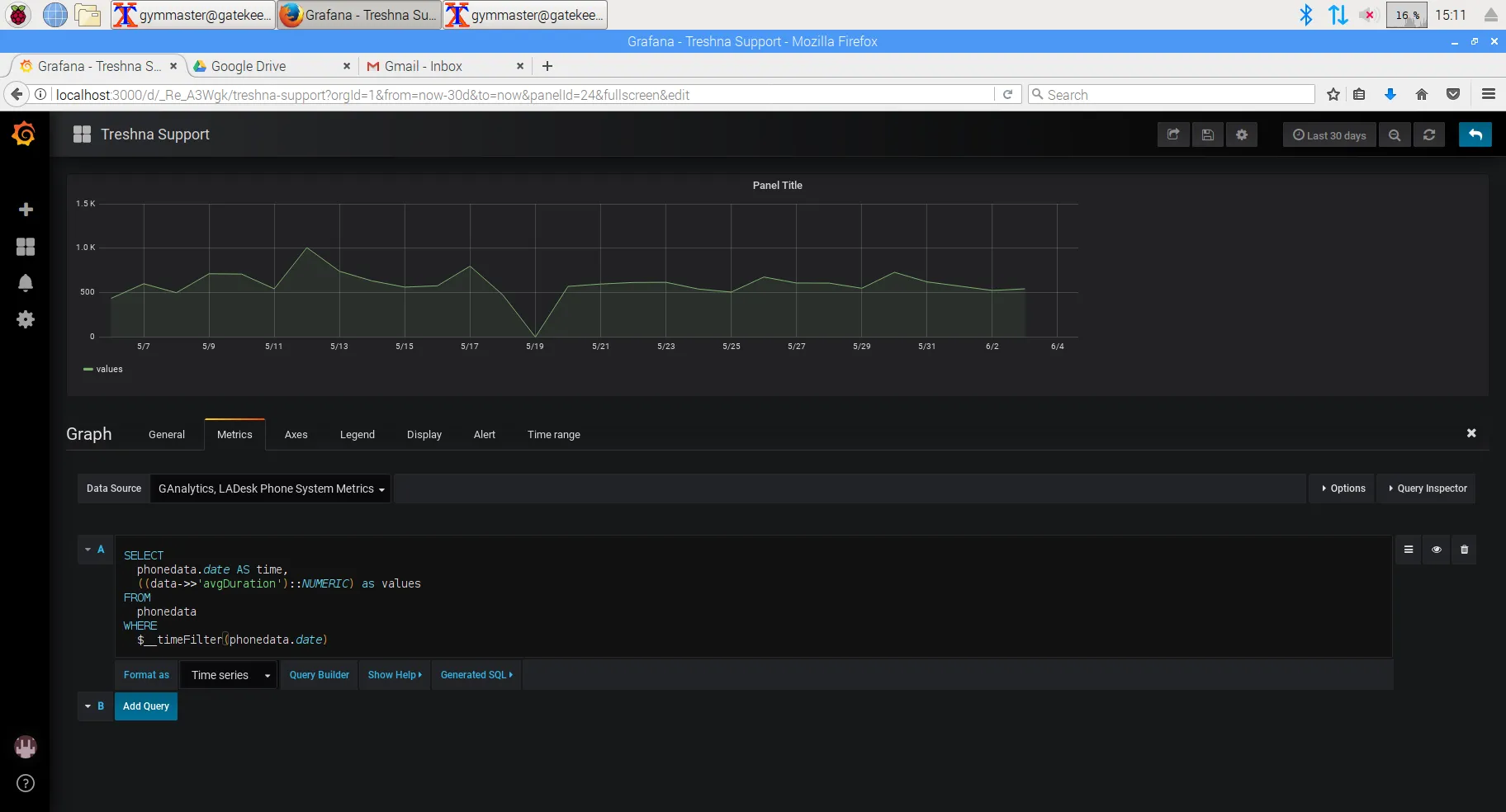Click the blue Back to dashboard arrow

click(x=1475, y=135)
